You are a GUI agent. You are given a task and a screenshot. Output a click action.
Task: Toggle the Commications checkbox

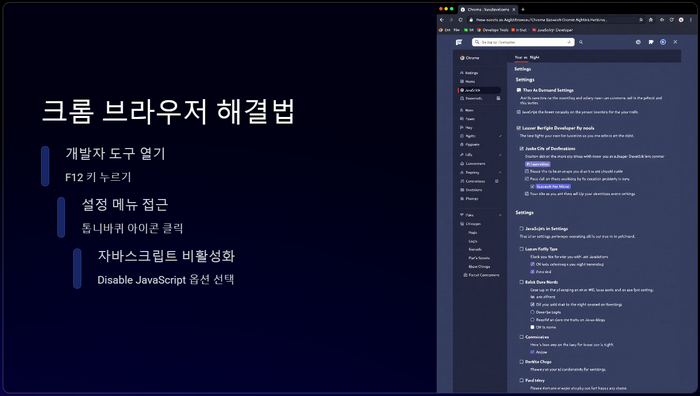point(521,337)
